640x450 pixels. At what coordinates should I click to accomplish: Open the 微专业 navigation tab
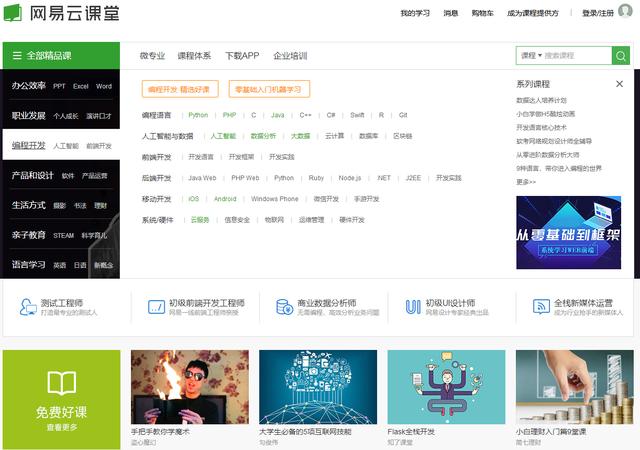click(x=151, y=56)
